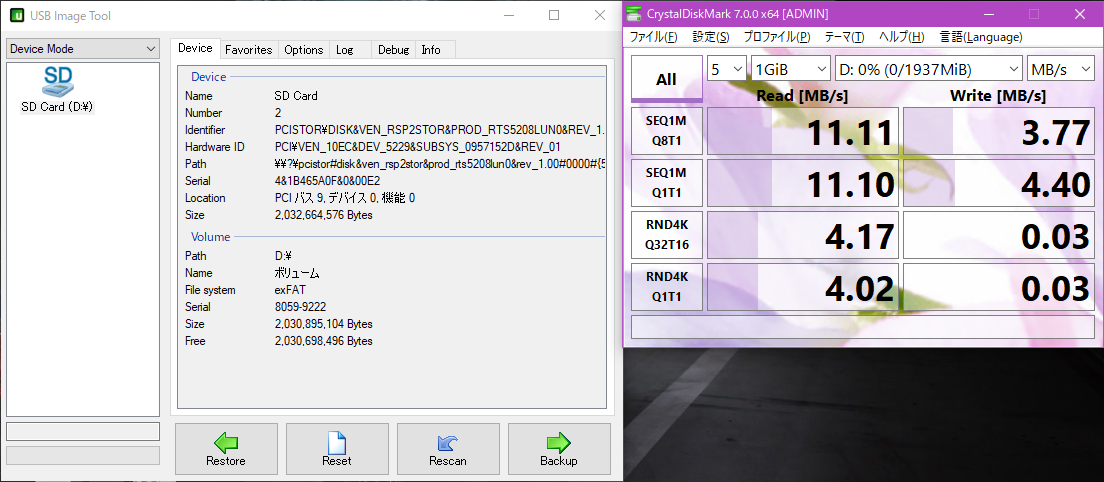Run the RND4K Q1T1 test
Image resolution: width=1104 pixels, height=482 pixels.
coord(666,287)
